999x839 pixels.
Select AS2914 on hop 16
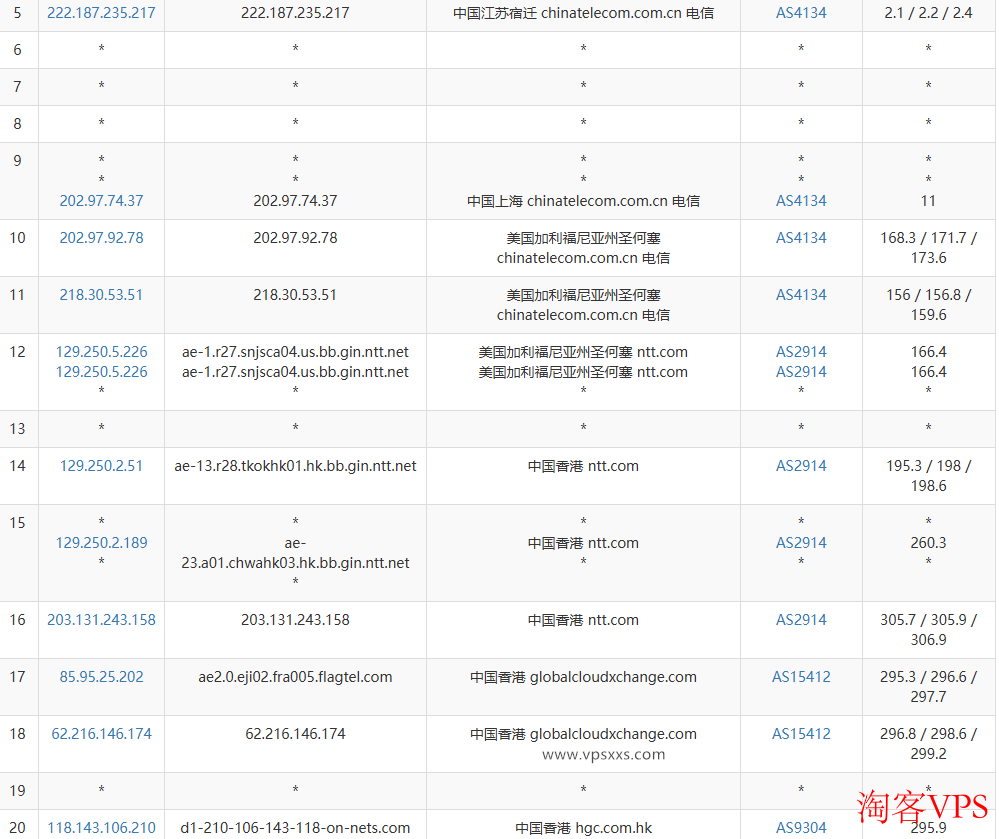click(801, 620)
